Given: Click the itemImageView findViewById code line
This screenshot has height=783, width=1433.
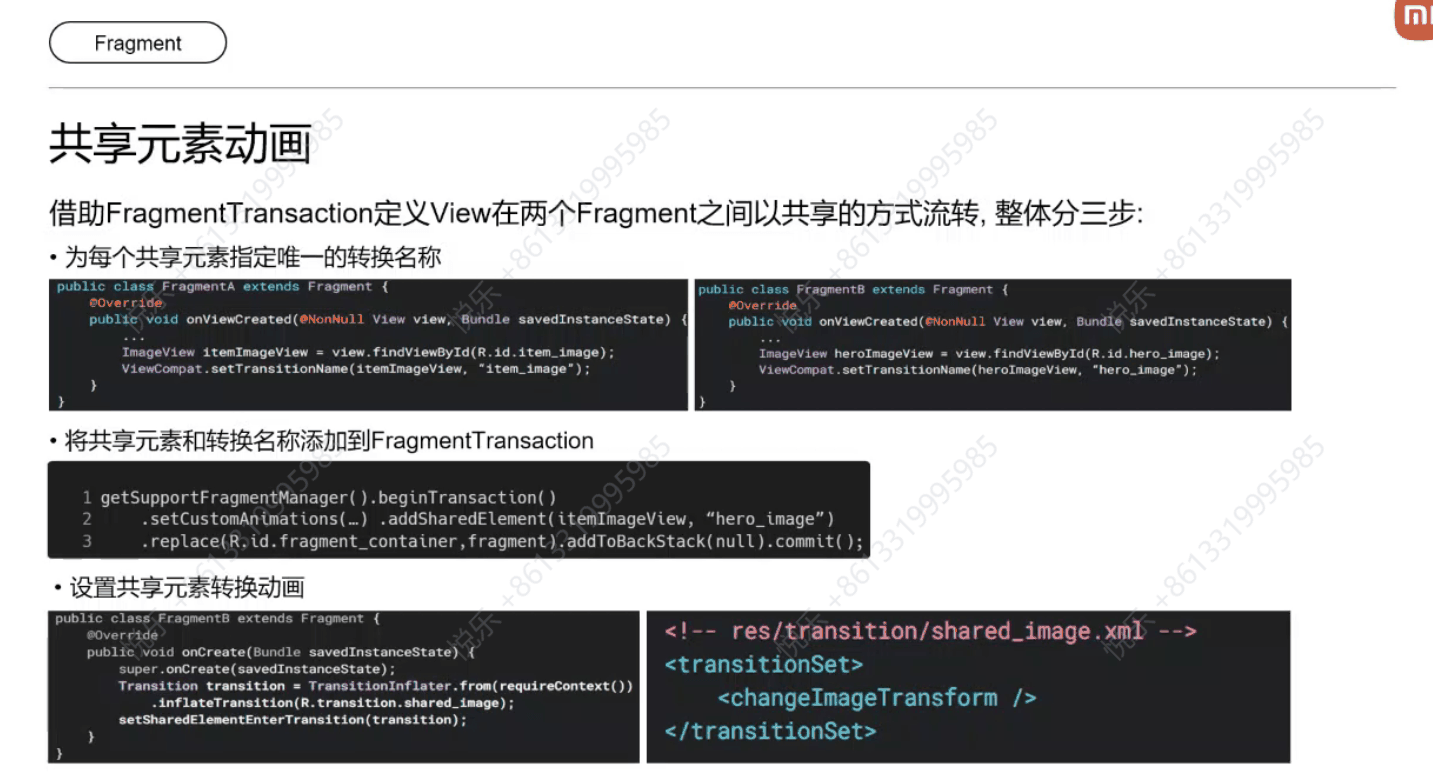Looking at the screenshot, I should (x=368, y=352).
